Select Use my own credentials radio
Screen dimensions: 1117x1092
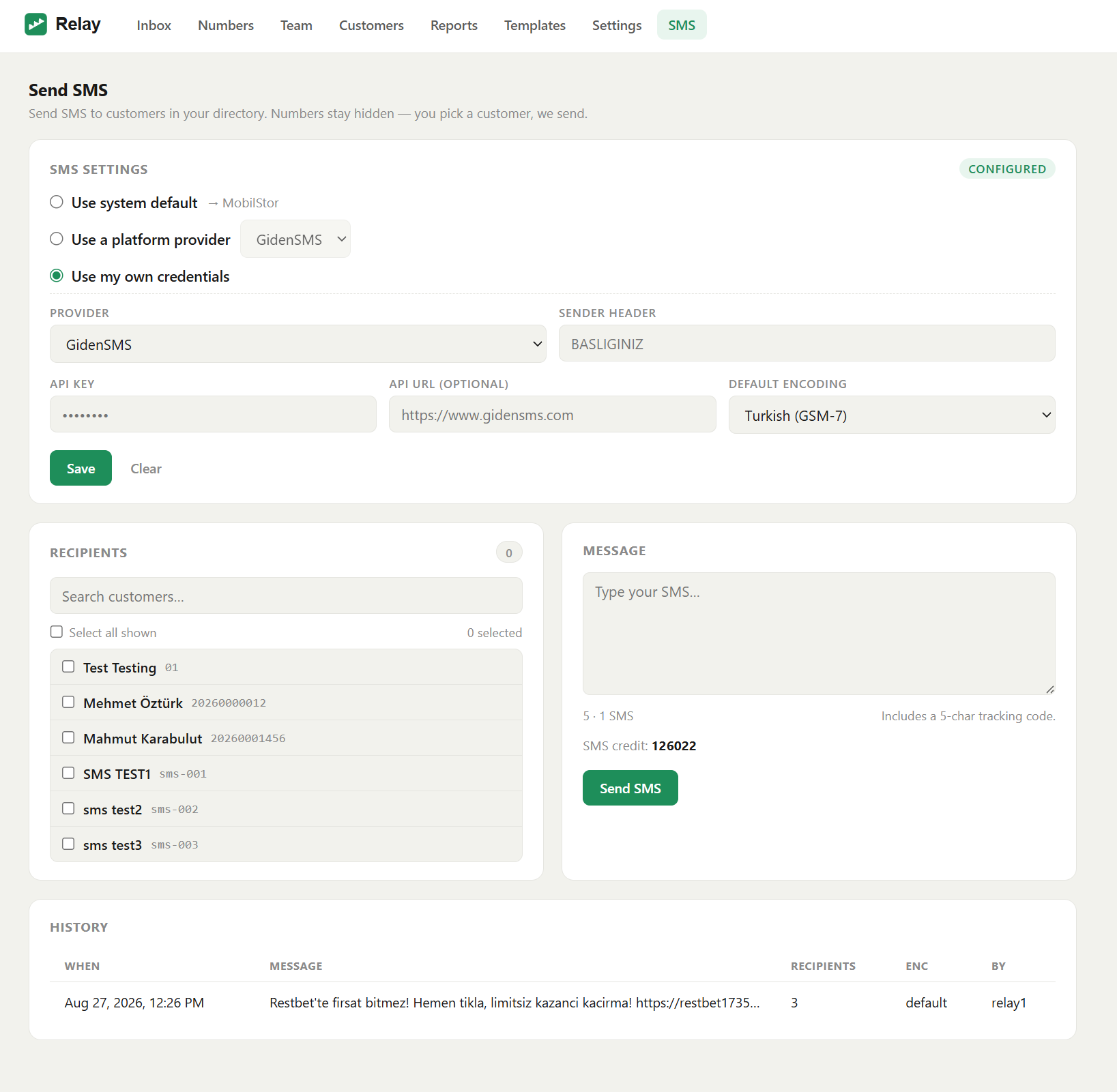click(x=57, y=276)
